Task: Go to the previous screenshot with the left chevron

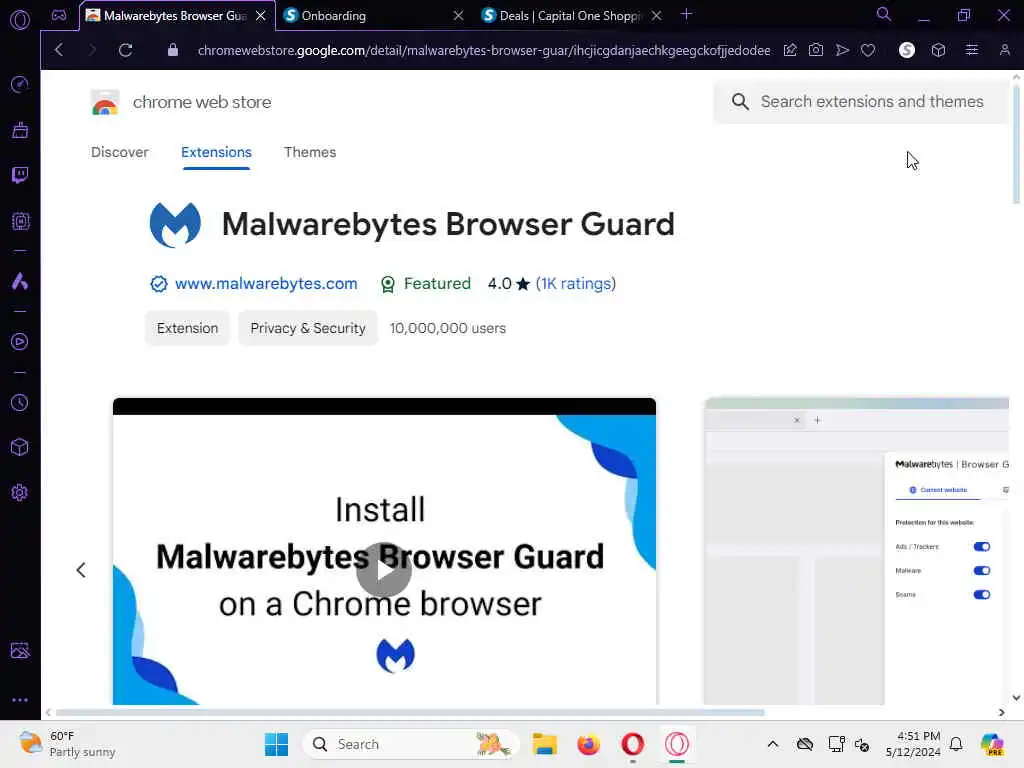Action: (x=81, y=570)
